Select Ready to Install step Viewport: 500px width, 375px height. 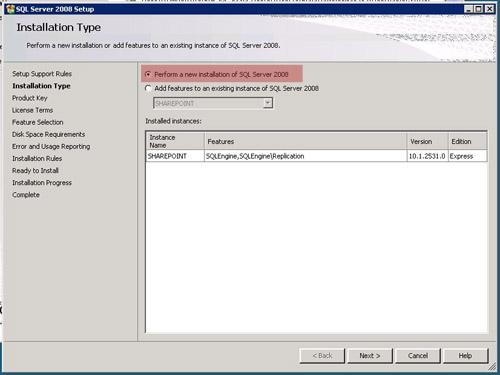(35, 171)
